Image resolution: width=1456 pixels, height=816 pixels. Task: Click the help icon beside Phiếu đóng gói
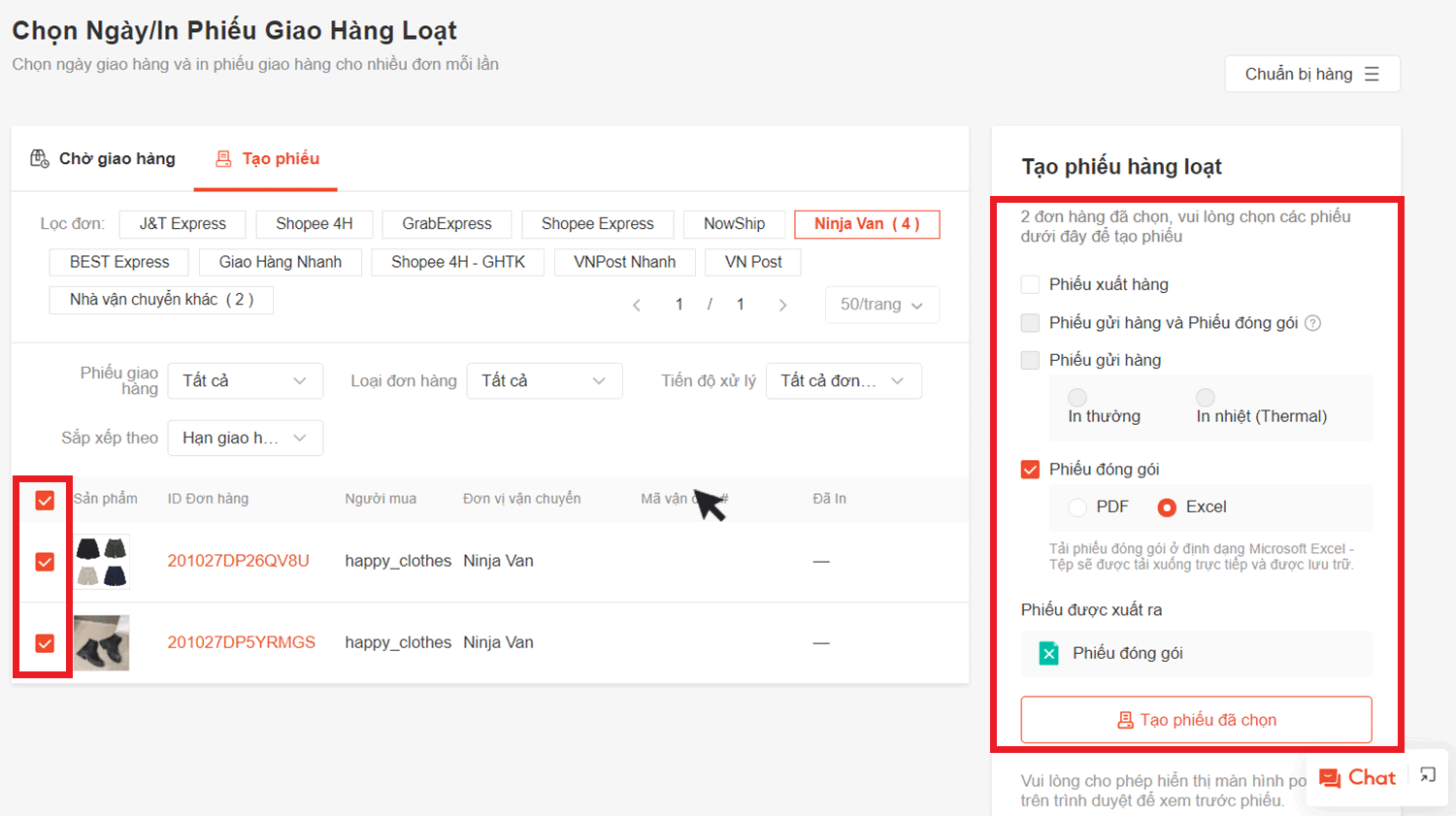[x=1312, y=323]
